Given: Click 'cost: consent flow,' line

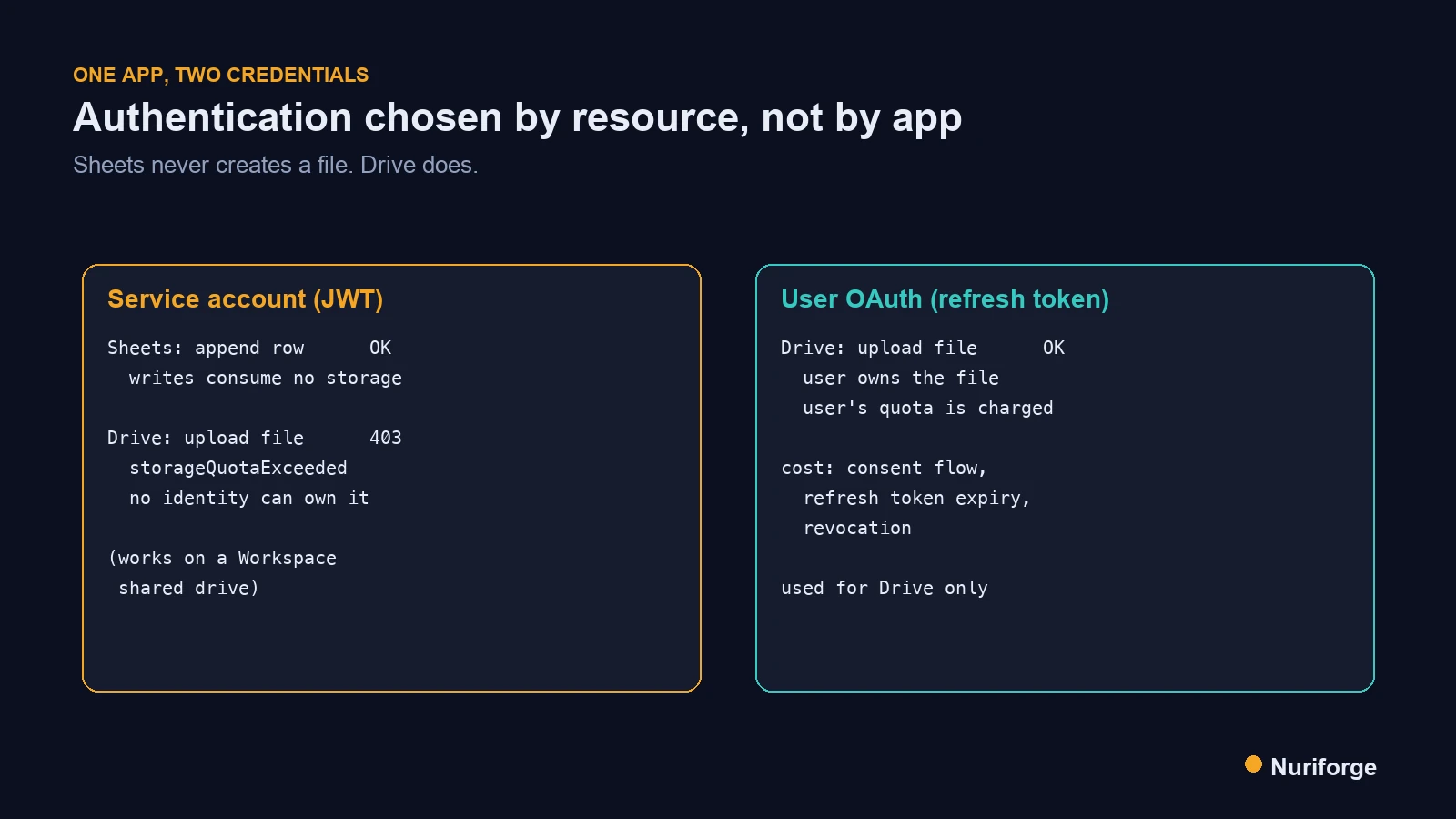Looking at the screenshot, I should (x=884, y=468).
